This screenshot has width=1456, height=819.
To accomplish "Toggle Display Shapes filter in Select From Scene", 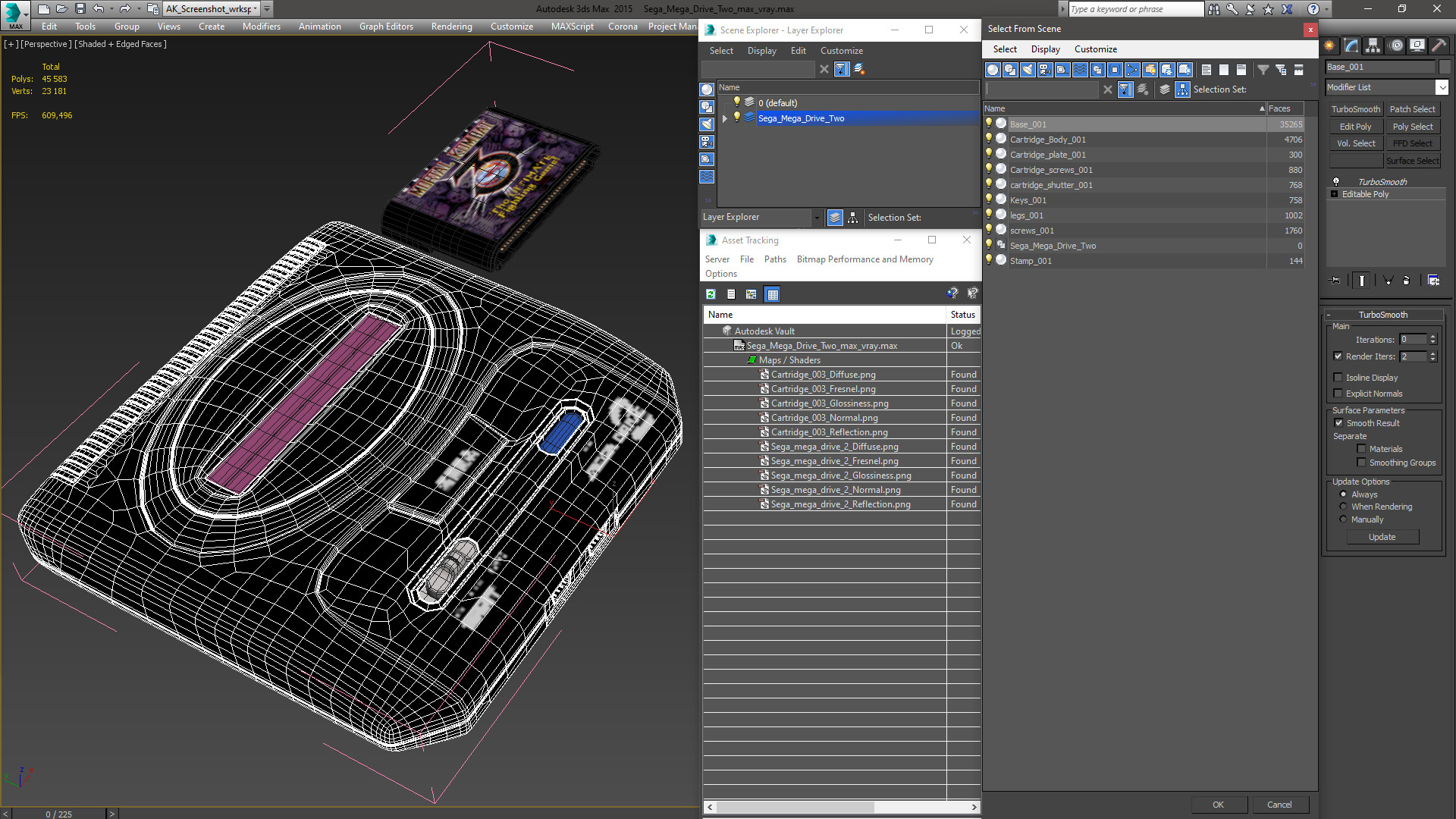I will 1010,70.
